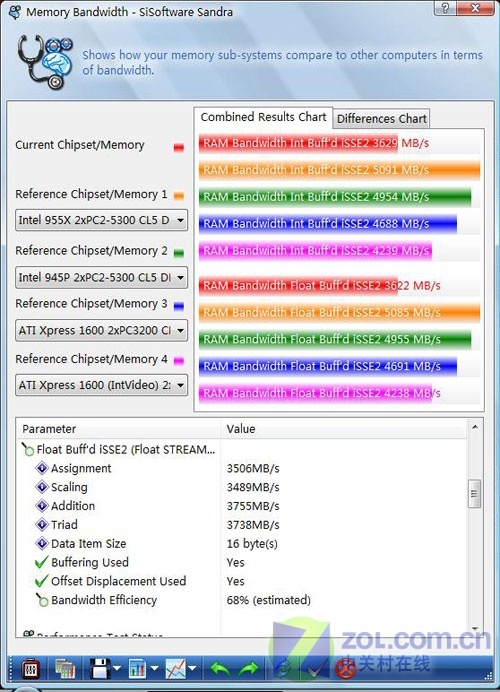500x692 pixels.
Task: Click the bar chart icon in toolbar
Action: click(x=138, y=669)
